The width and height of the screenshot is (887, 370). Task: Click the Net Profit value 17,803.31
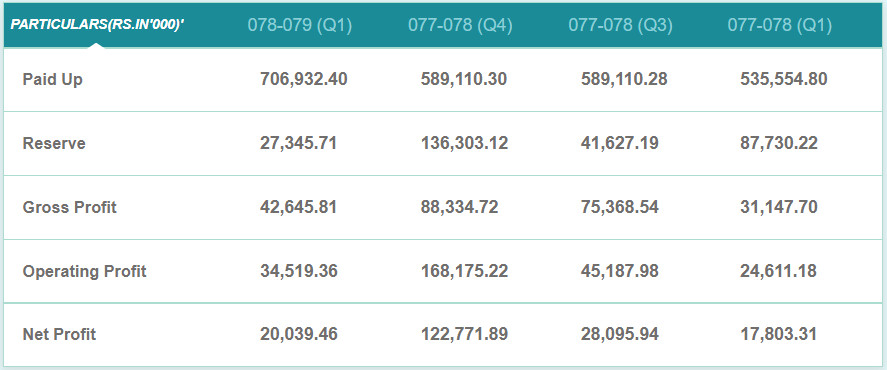coord(778,334)
